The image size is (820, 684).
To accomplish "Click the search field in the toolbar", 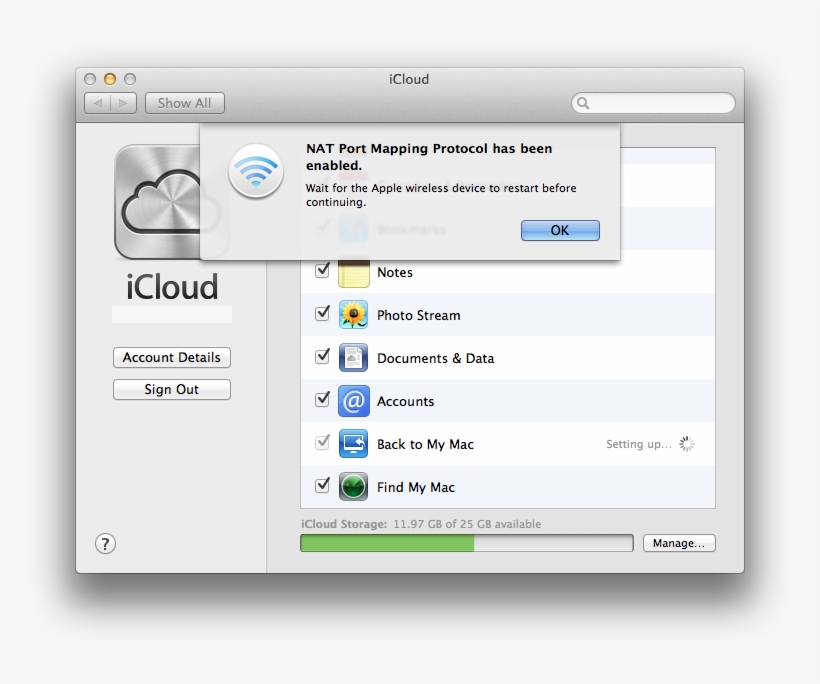I will click(653, 103).
